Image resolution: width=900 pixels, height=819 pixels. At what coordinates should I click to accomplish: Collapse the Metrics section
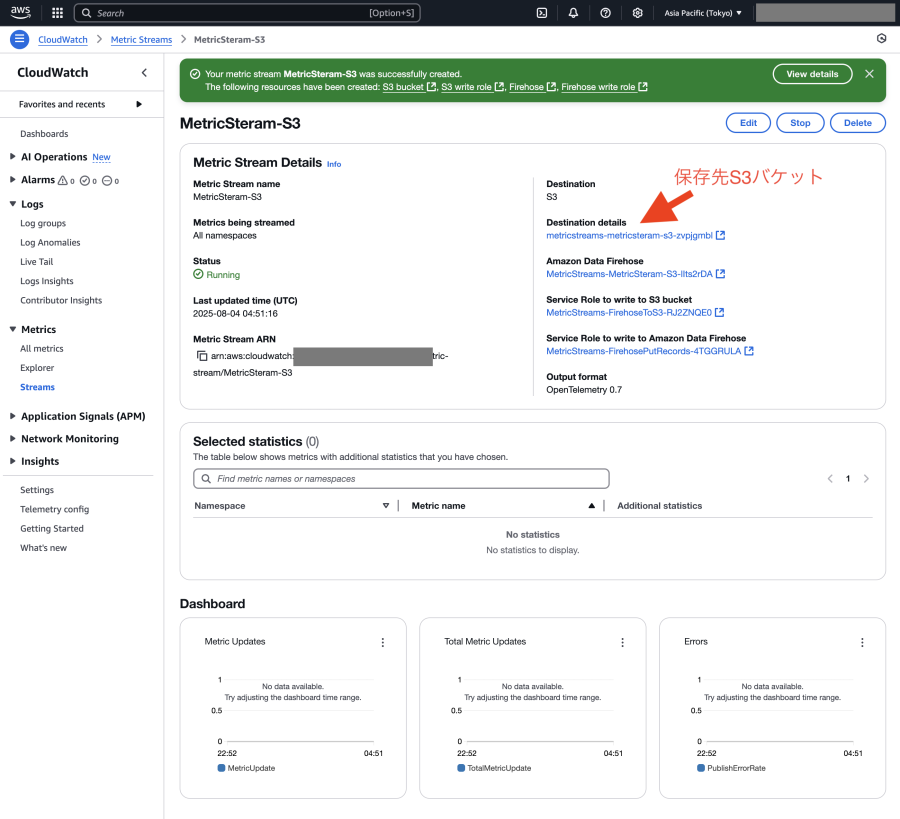pyautogui.click(x=13, y=329)
